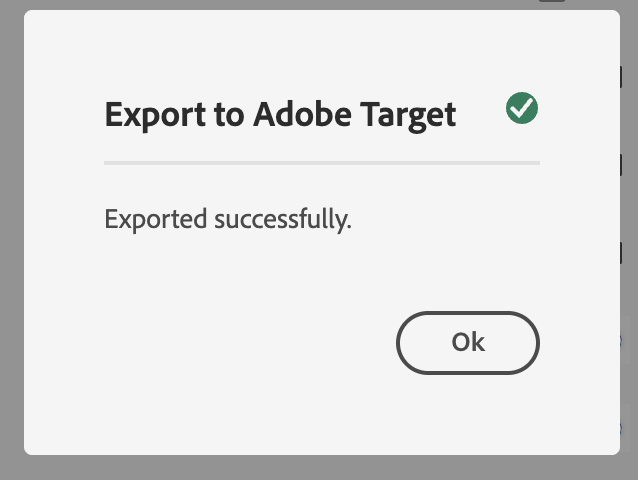Click the divider line under the title
Screen dimensions: 638x480
(x=321, y=161)
